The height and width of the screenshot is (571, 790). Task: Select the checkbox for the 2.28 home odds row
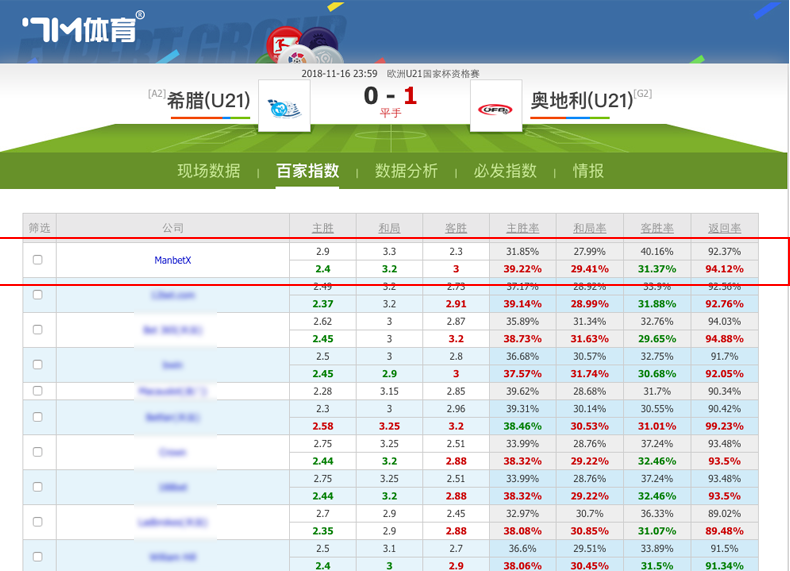(x=38, y=390)
